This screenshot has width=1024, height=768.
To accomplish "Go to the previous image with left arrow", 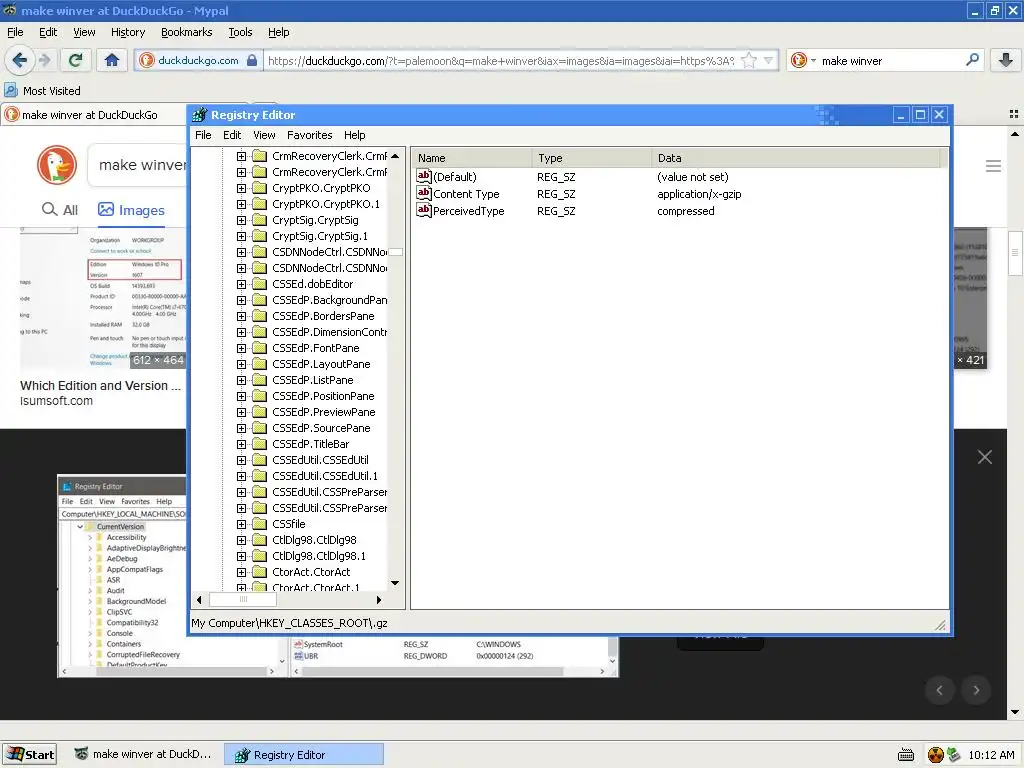I will (940, 690).
